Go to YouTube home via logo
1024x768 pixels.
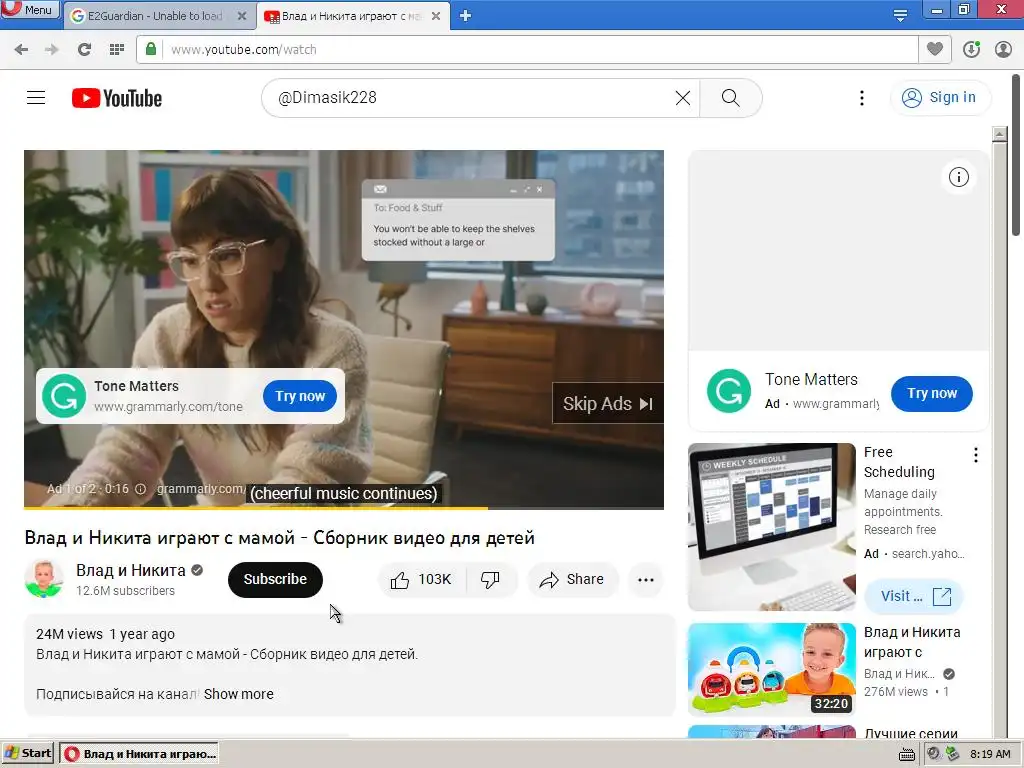pos(117,98)
